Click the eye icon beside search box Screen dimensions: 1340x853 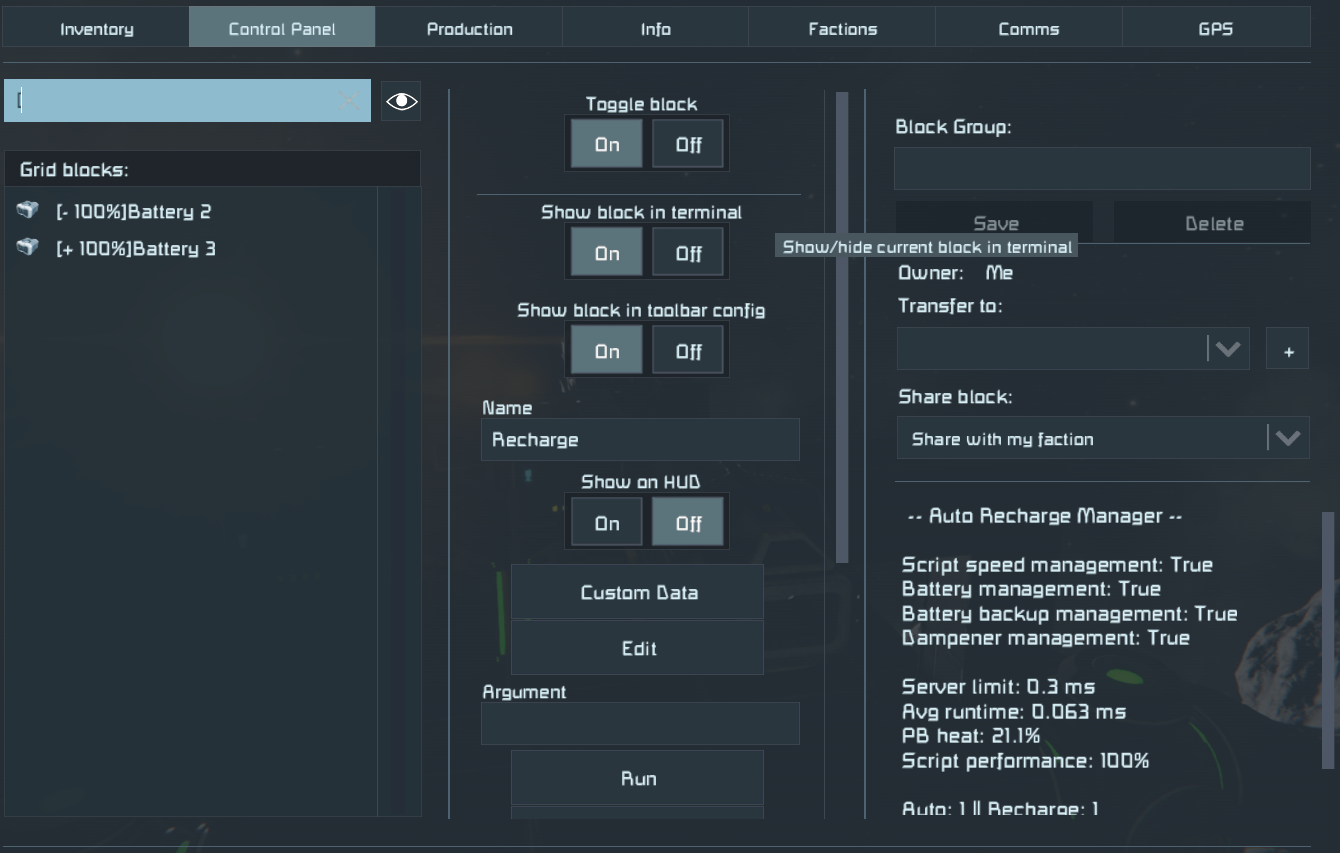(401, 101)
